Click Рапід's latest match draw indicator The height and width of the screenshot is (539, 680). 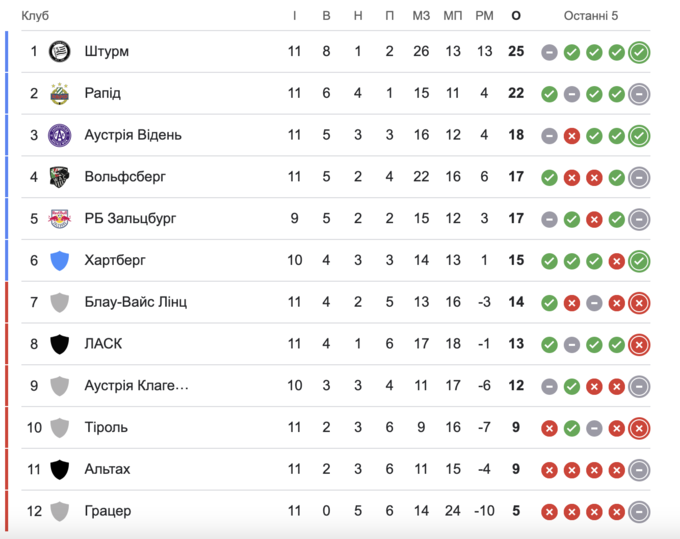click(639, 94)
